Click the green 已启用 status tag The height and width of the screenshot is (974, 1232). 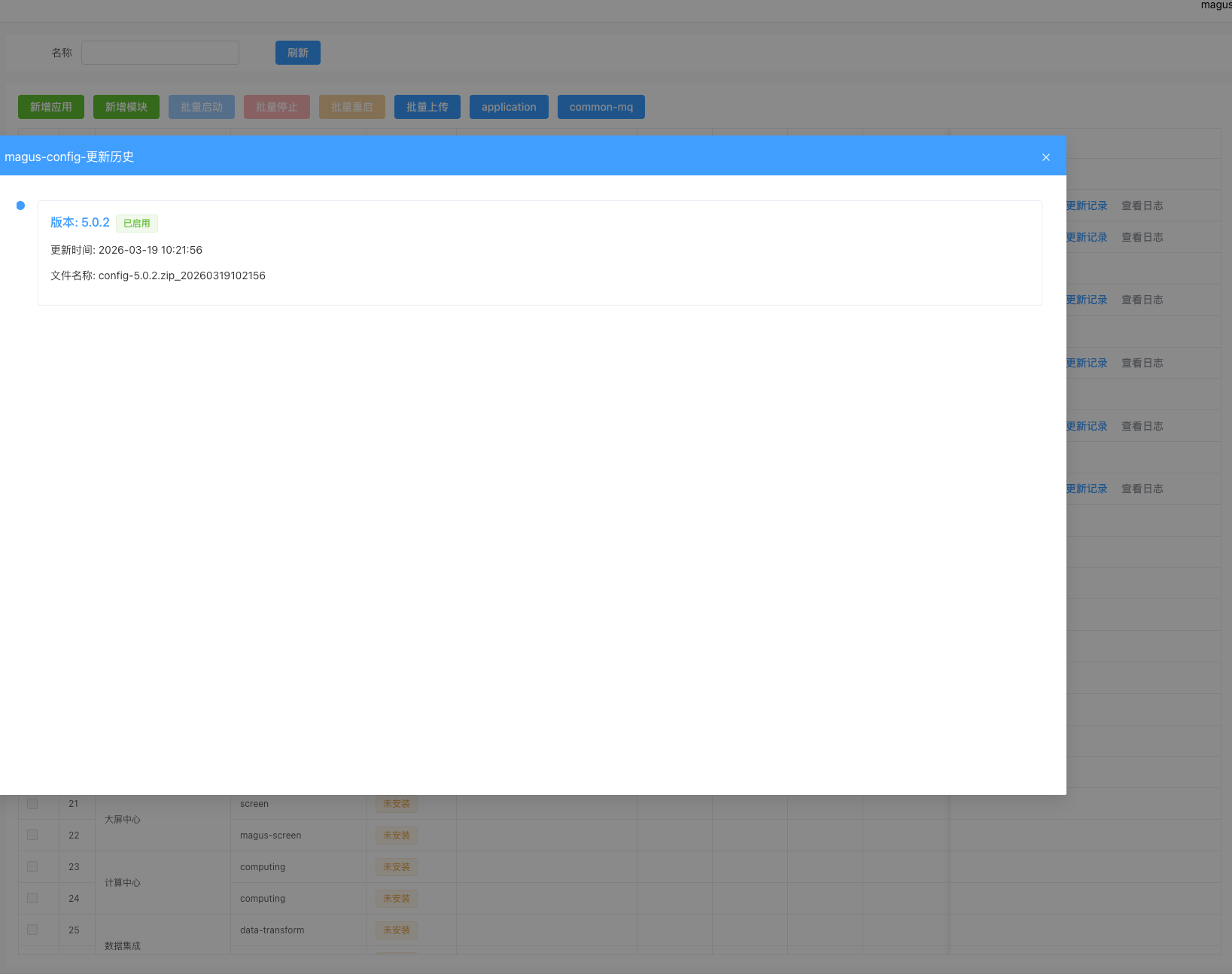[136, 224]
